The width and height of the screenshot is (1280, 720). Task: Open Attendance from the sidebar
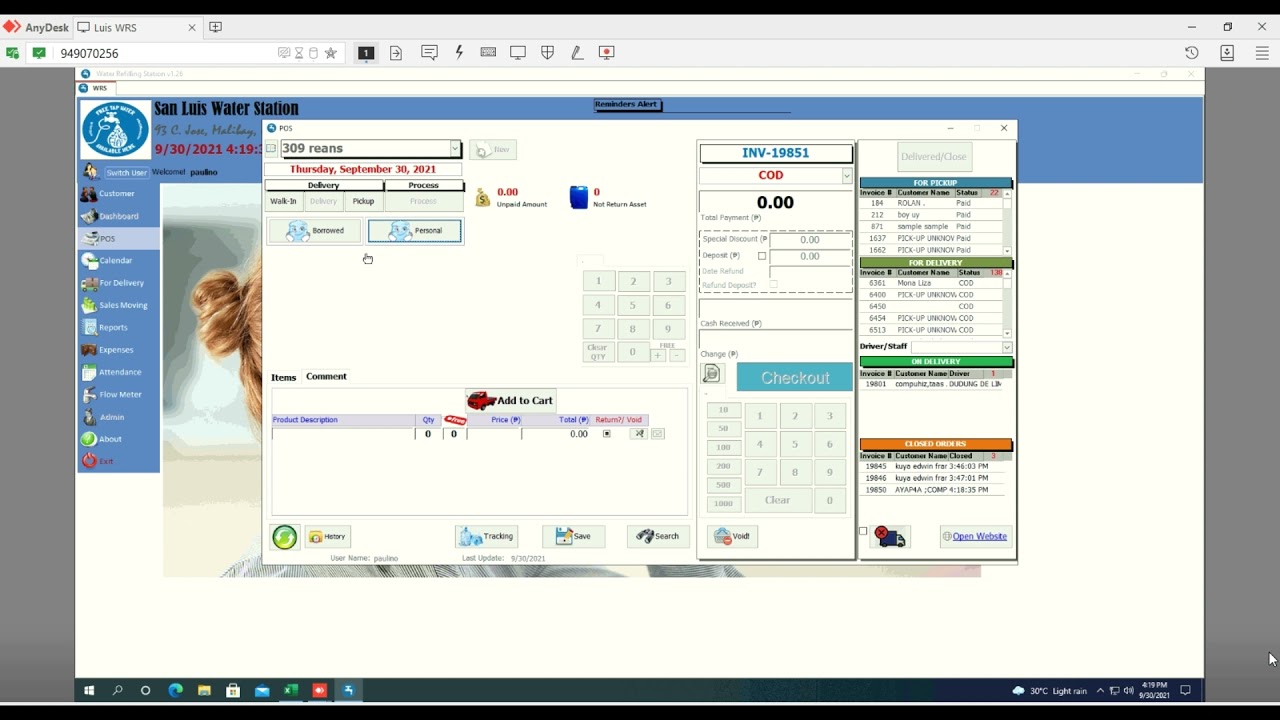117,372
